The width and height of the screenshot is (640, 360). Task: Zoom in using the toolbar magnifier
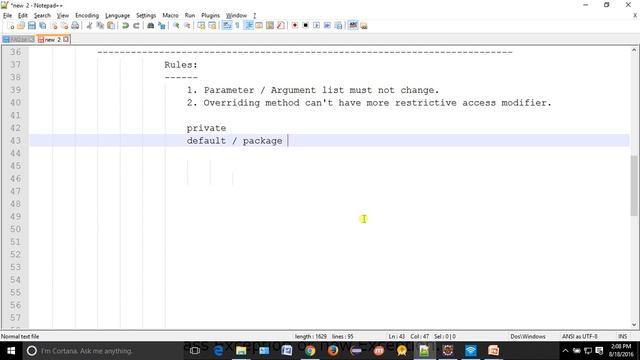tap(176, 26)
